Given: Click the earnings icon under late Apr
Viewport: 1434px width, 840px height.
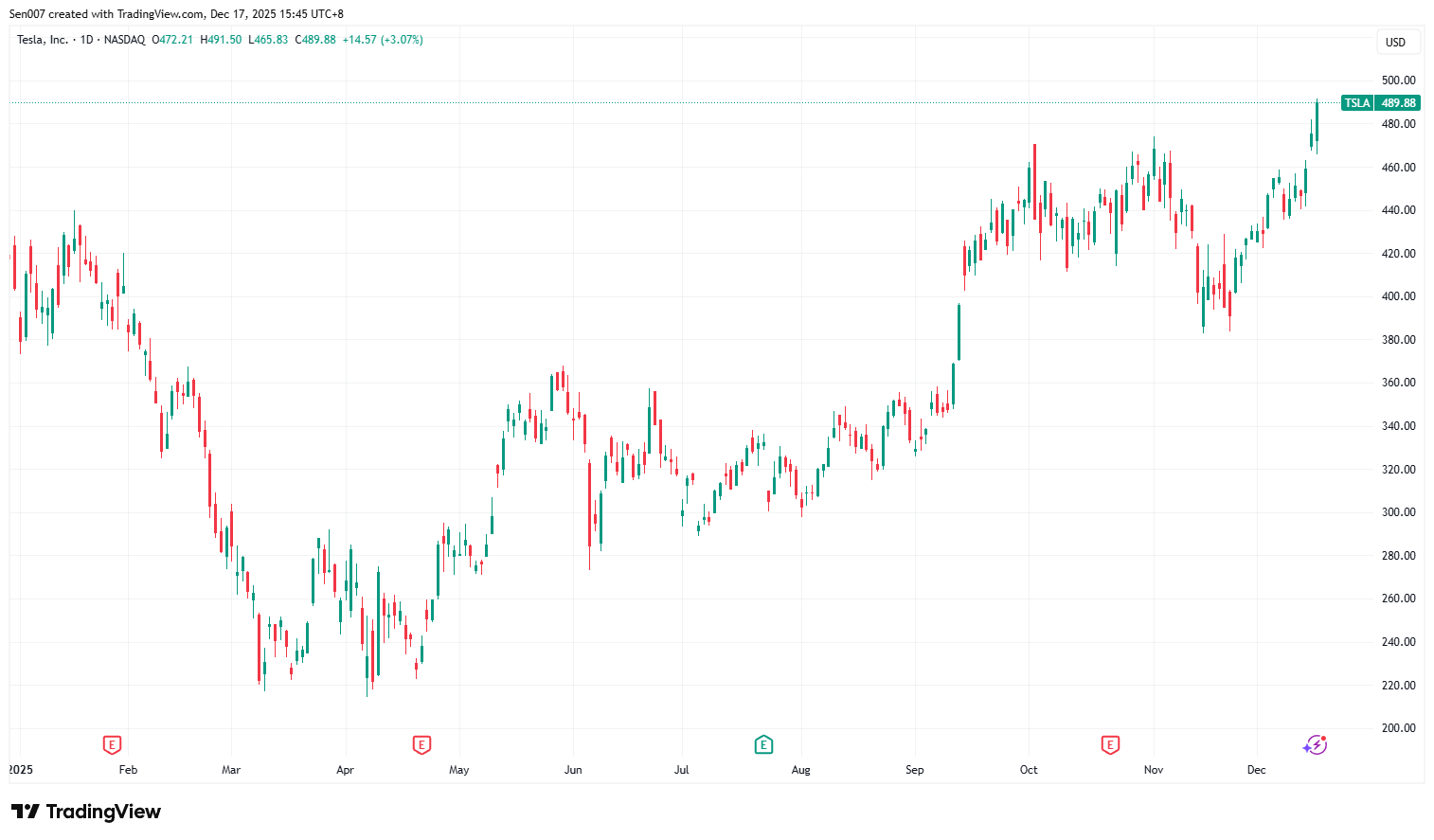Looking at the screenshot, I should coord(421,745).
